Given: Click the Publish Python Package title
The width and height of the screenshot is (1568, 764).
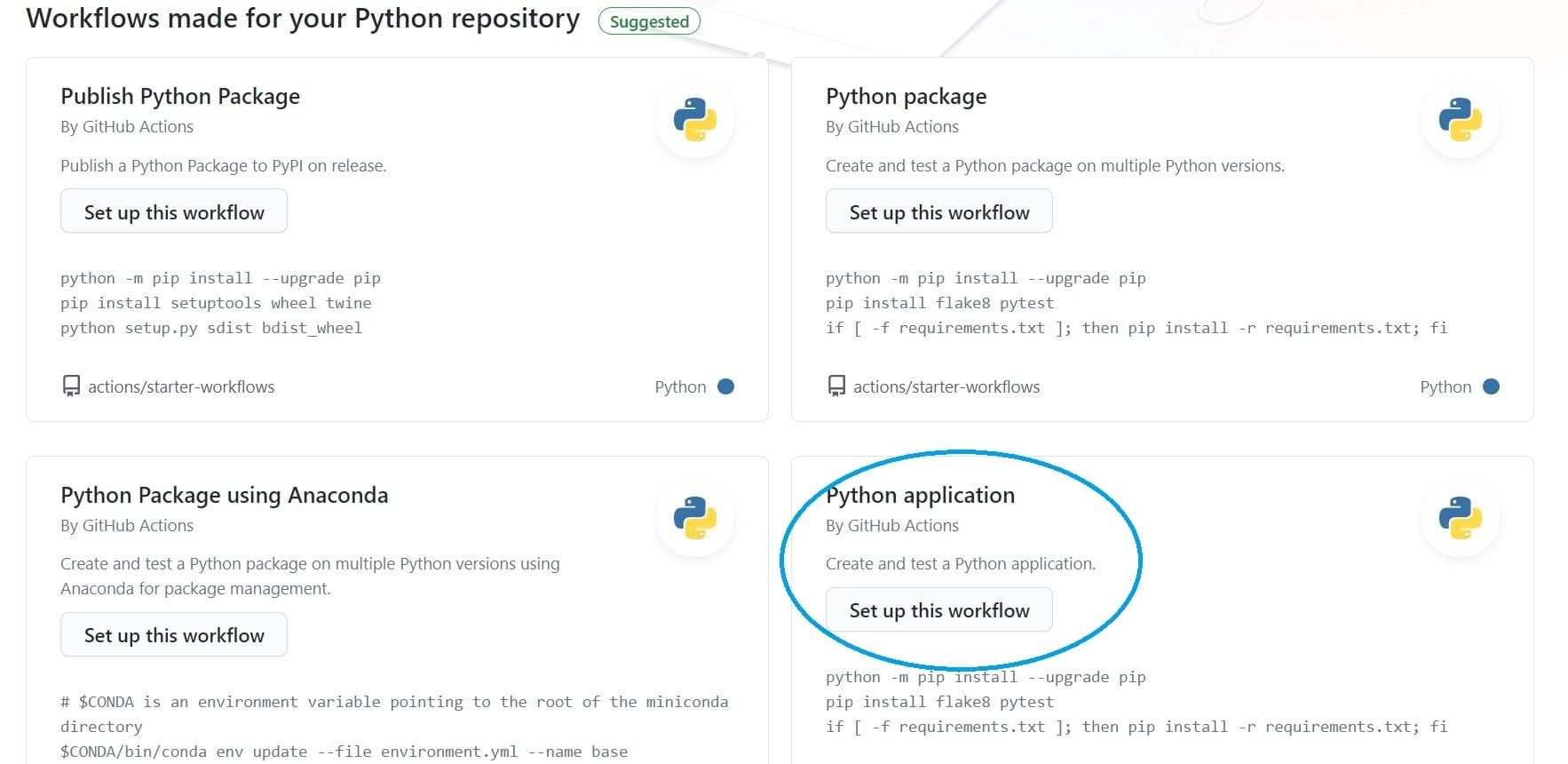Looking at the screenshot, I should coord(180,96).
